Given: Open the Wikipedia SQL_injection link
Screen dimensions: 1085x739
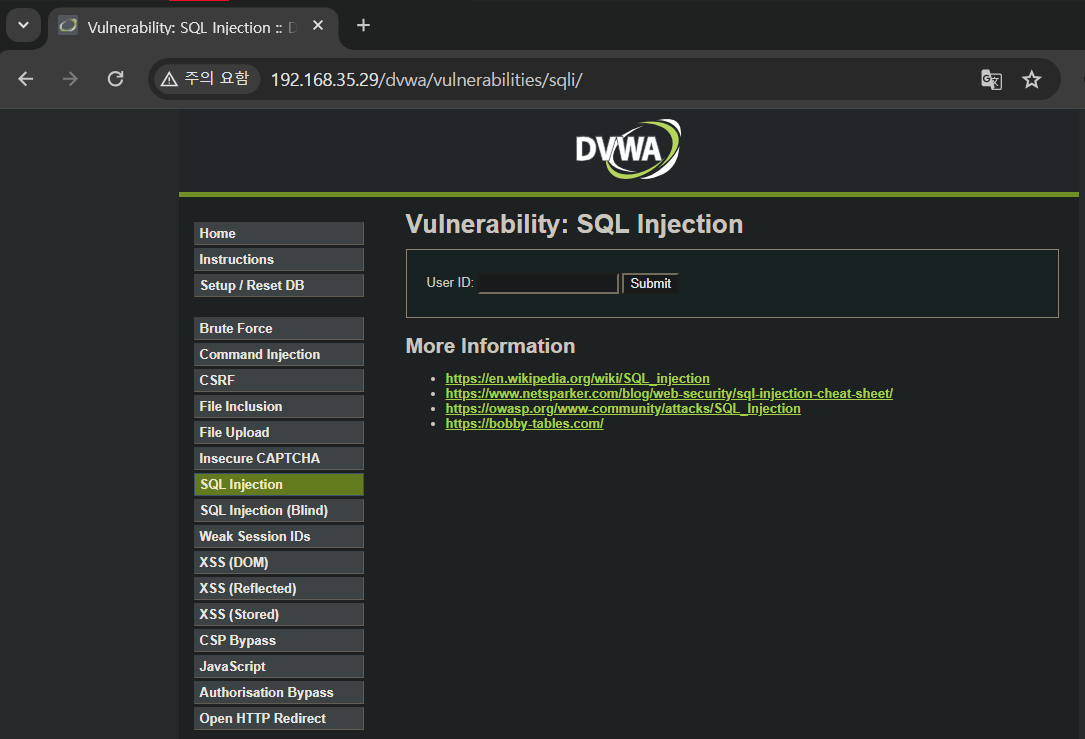Looking at the screenshot, I should click(577, 378).
